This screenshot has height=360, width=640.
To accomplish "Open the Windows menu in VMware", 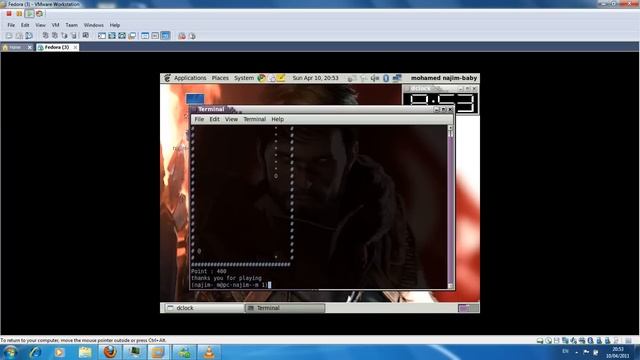I will pos(93,25).
